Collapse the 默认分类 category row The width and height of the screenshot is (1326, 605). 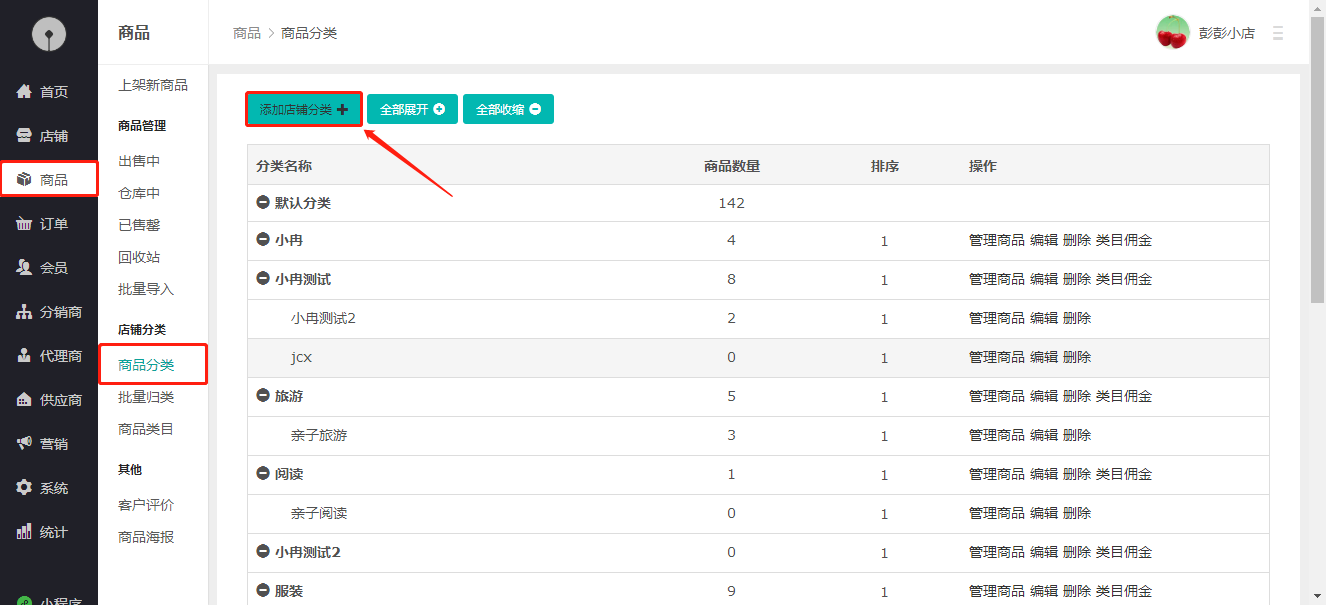click(263, 203)
